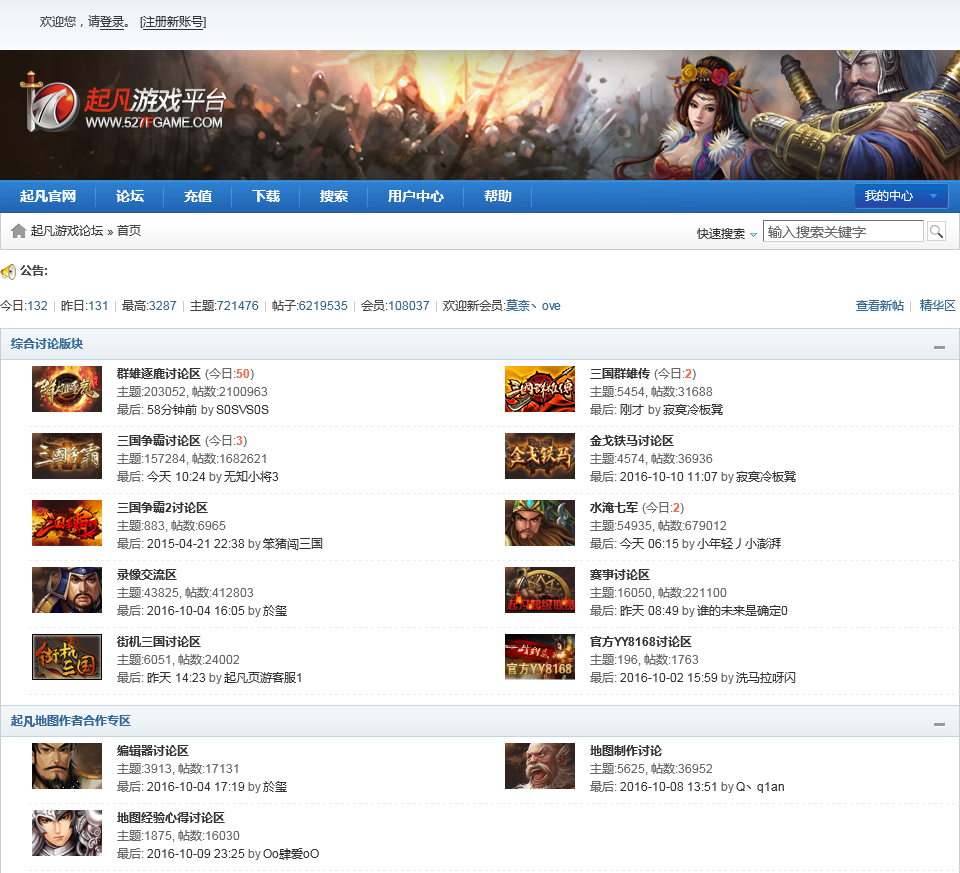Open 精华区 link
The width and height of the screenshot is (960, 873).
937,305
